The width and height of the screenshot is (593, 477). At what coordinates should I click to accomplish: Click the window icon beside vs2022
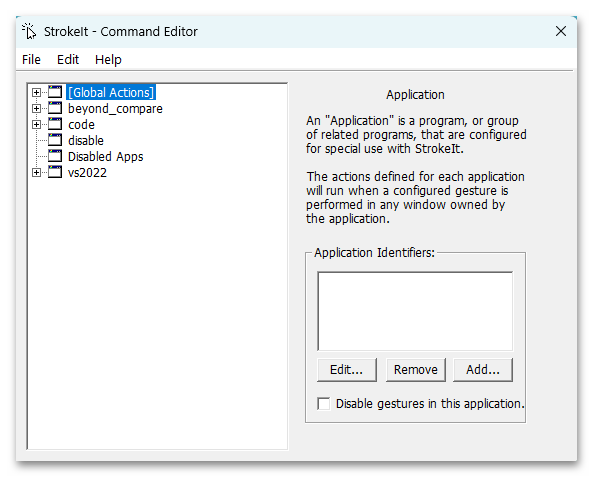pyautogui.click(x=55, y=172)
